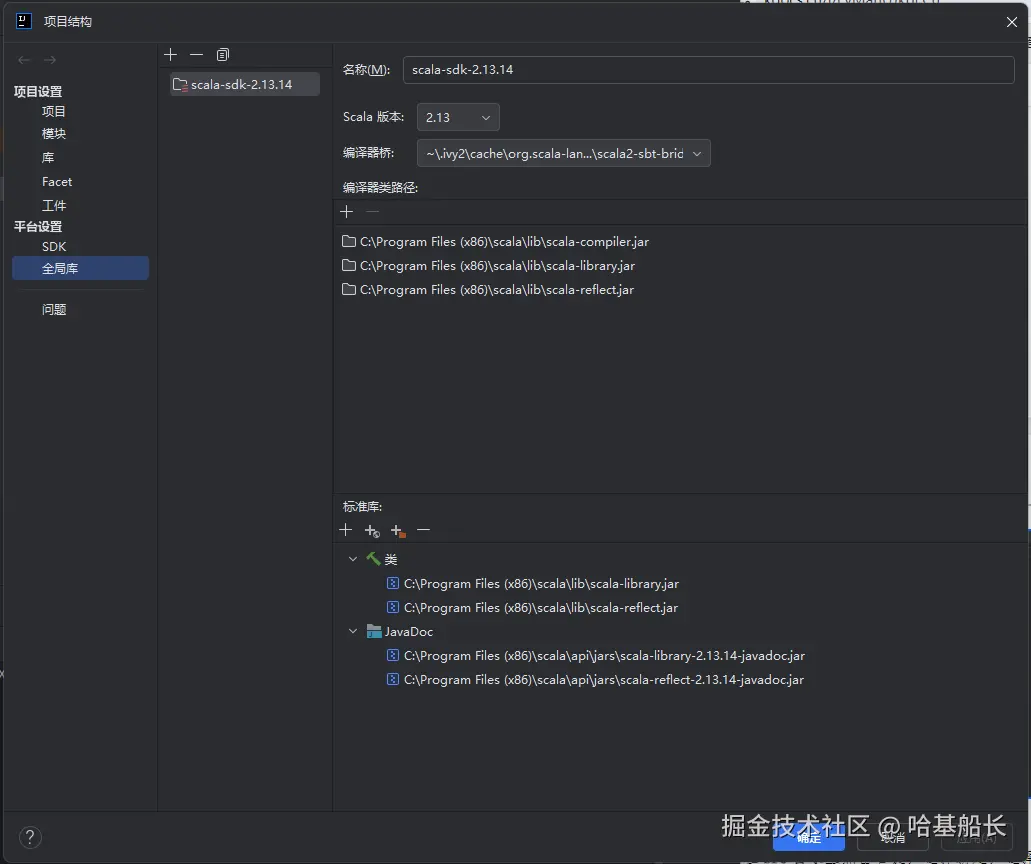Viewport: 1031px width, 864px height.
Task: Remove the selected global library
Action: click(x=196, y=55)
